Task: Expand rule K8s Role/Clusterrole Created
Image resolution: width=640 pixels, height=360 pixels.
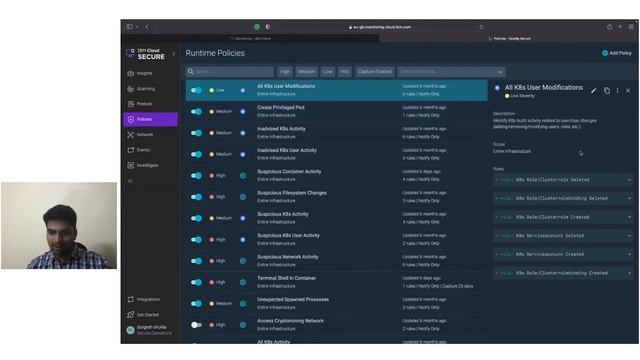Action: point(563,217)
